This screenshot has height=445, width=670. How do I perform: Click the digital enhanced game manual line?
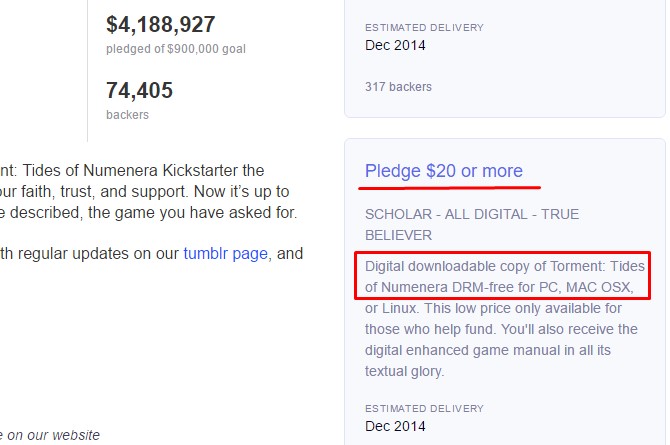click(x=488, y=350)
